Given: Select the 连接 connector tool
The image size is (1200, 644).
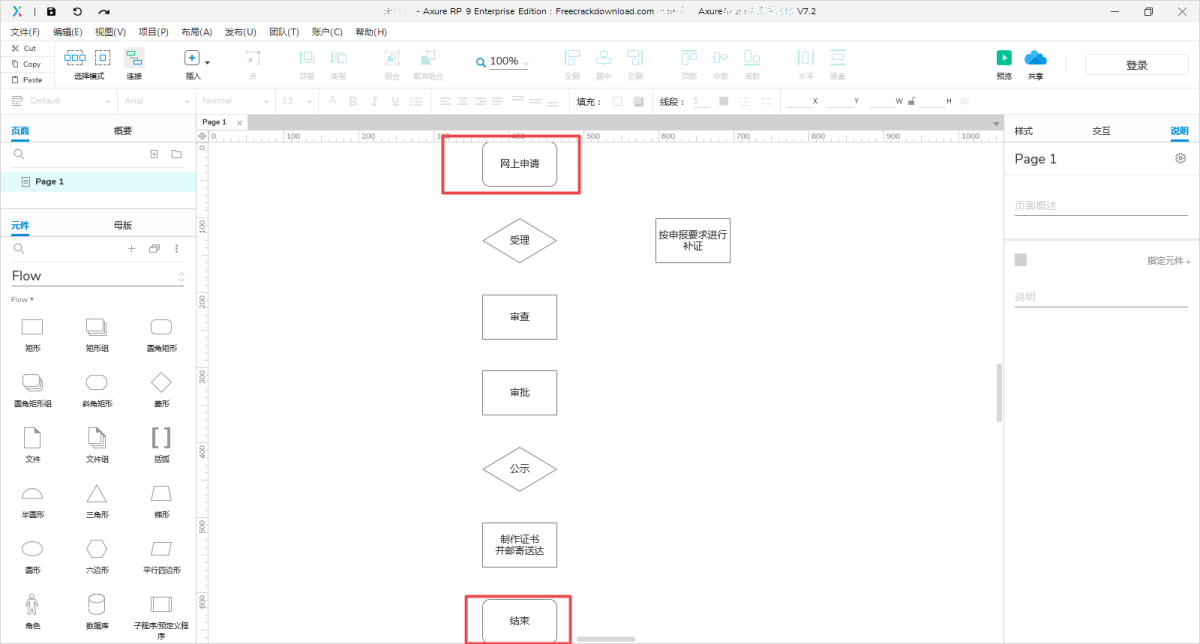Looking at the screenshot, I should click(x=134, y=60).
